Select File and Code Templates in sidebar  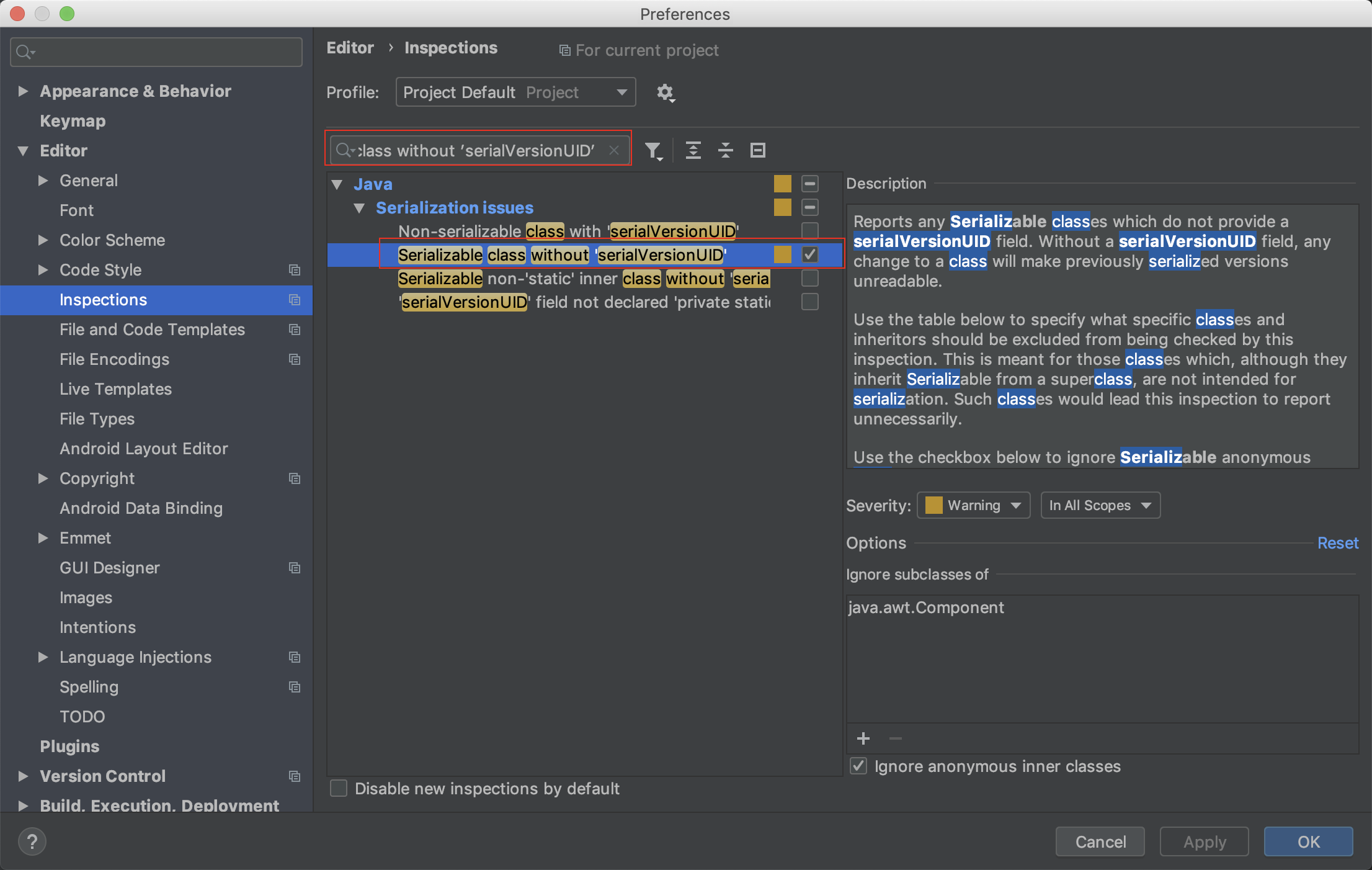coord(152,329)
